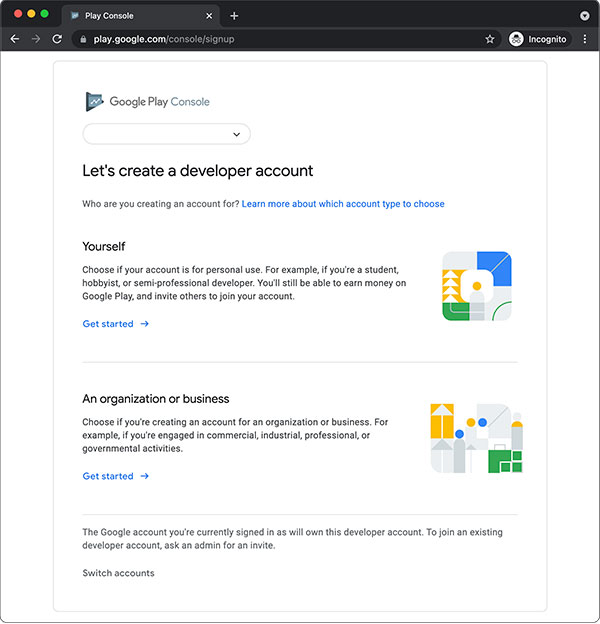
Task: Open Learn more about account type link
Action: tap(343, 204)
